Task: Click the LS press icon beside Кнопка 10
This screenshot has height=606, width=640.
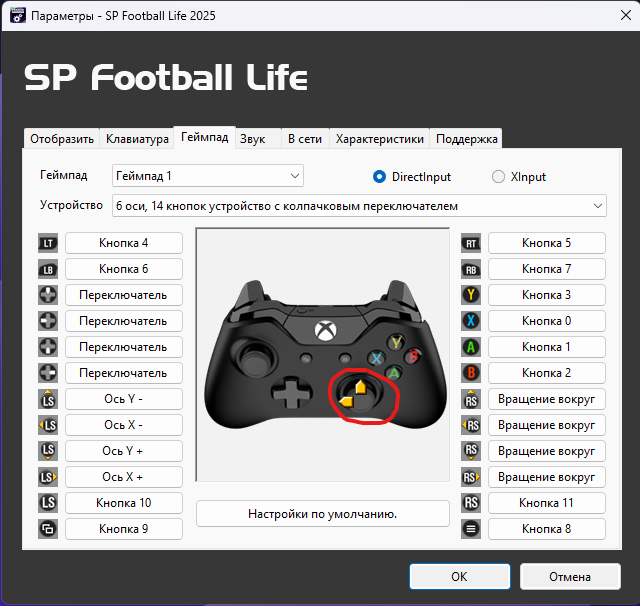Action: (x=48, y=503)
